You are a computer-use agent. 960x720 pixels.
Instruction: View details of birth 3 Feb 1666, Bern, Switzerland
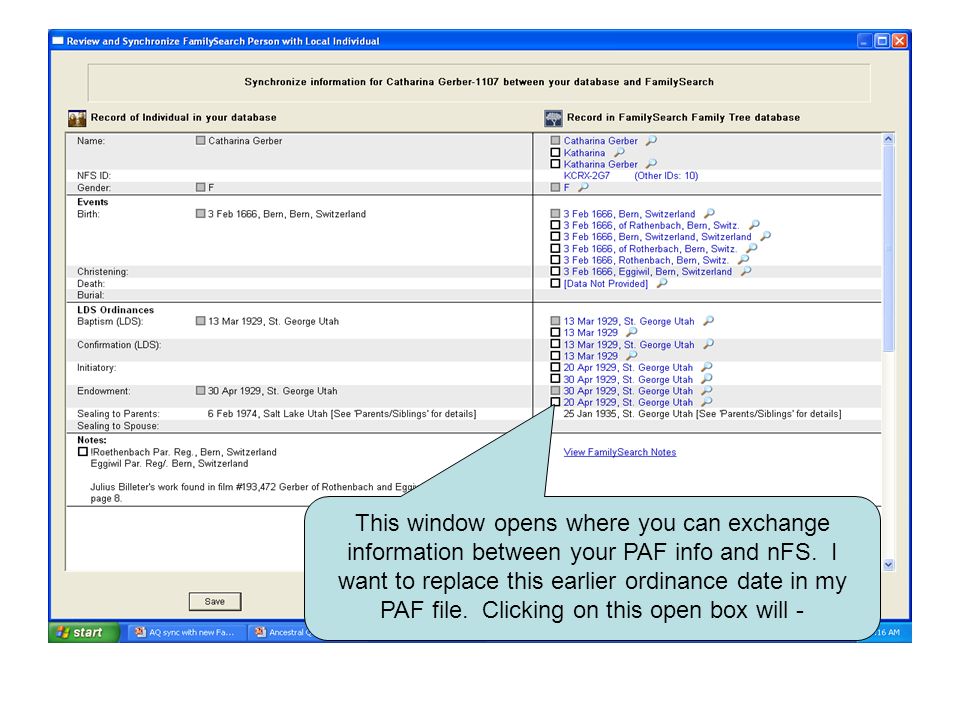point(709,213)
